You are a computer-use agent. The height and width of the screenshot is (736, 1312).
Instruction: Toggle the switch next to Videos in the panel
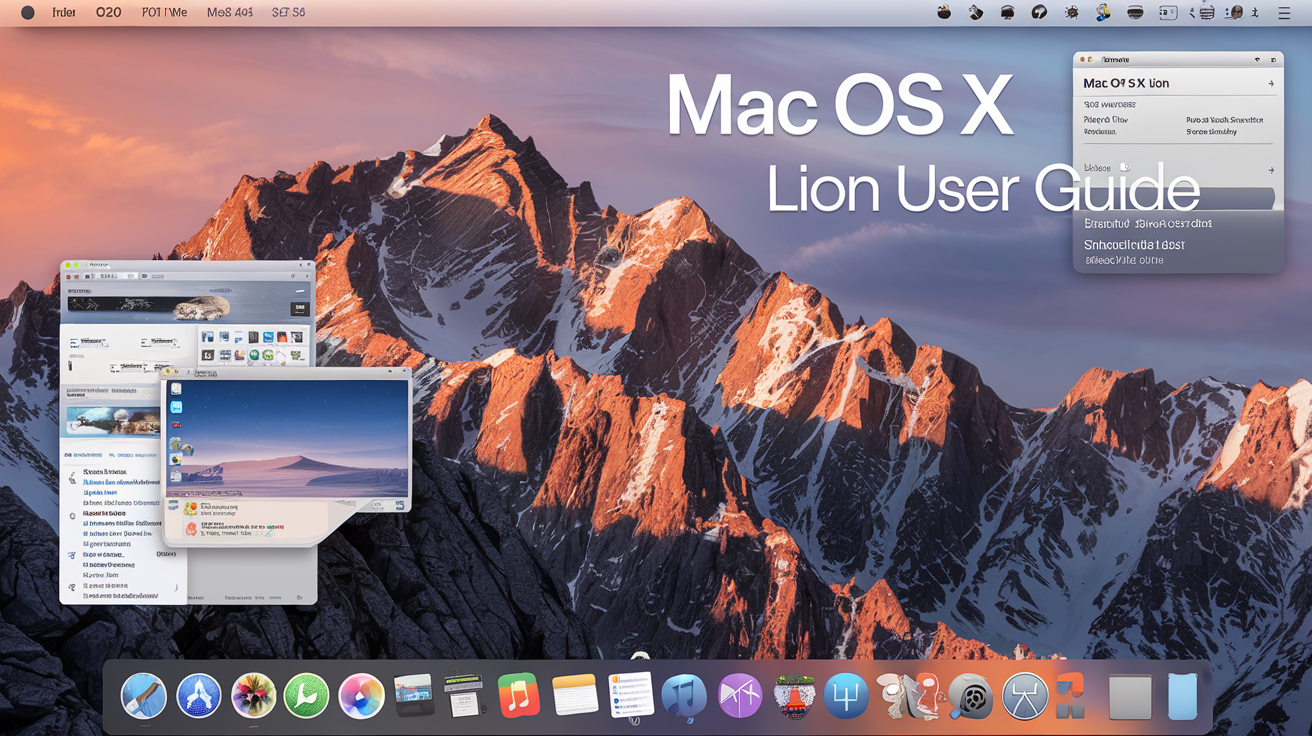pos(1126,167)
